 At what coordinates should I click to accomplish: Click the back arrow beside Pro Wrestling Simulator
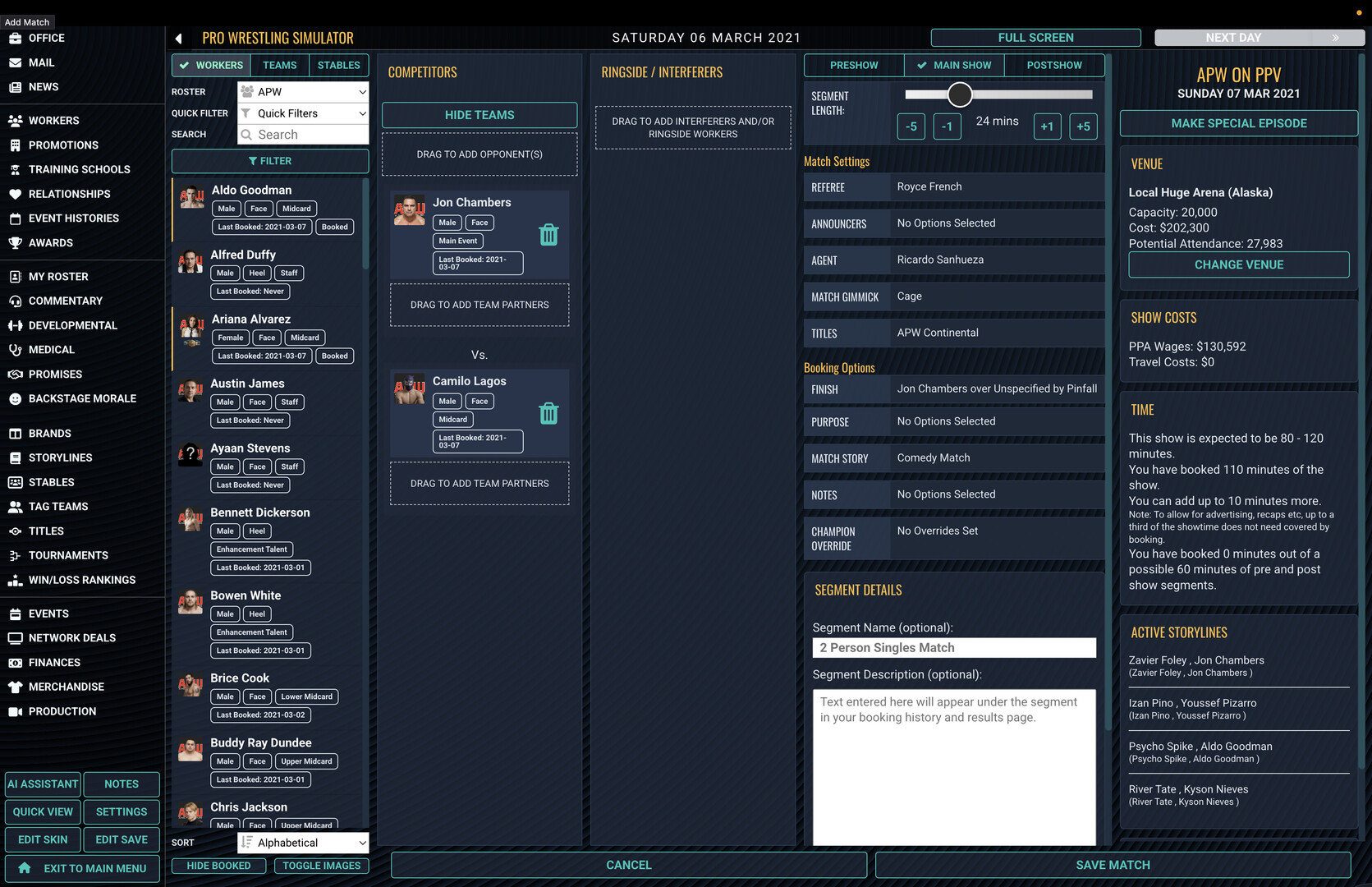pos(179,39)
